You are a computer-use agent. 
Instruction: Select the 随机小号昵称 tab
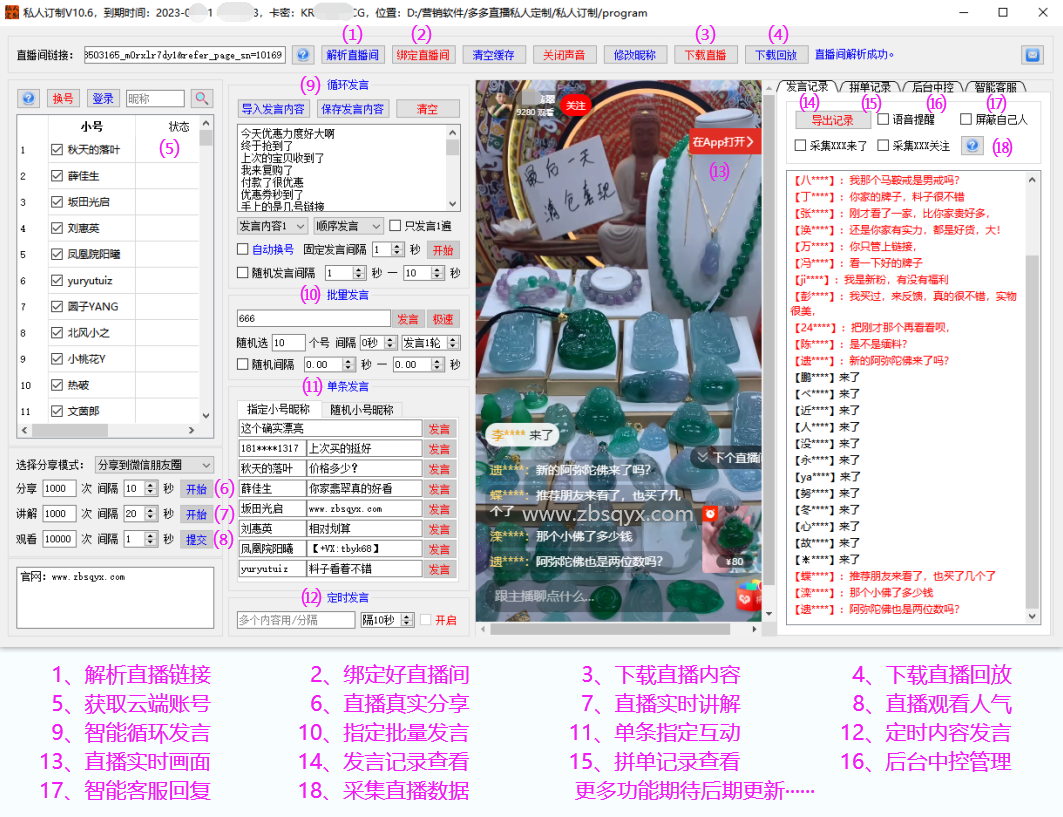pyautogui.click(x=361, y=409)
